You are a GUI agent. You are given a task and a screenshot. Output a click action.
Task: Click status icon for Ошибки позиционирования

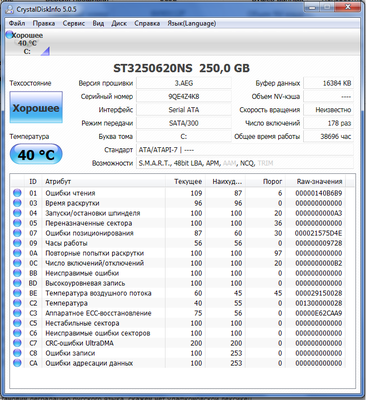point(17,233)
